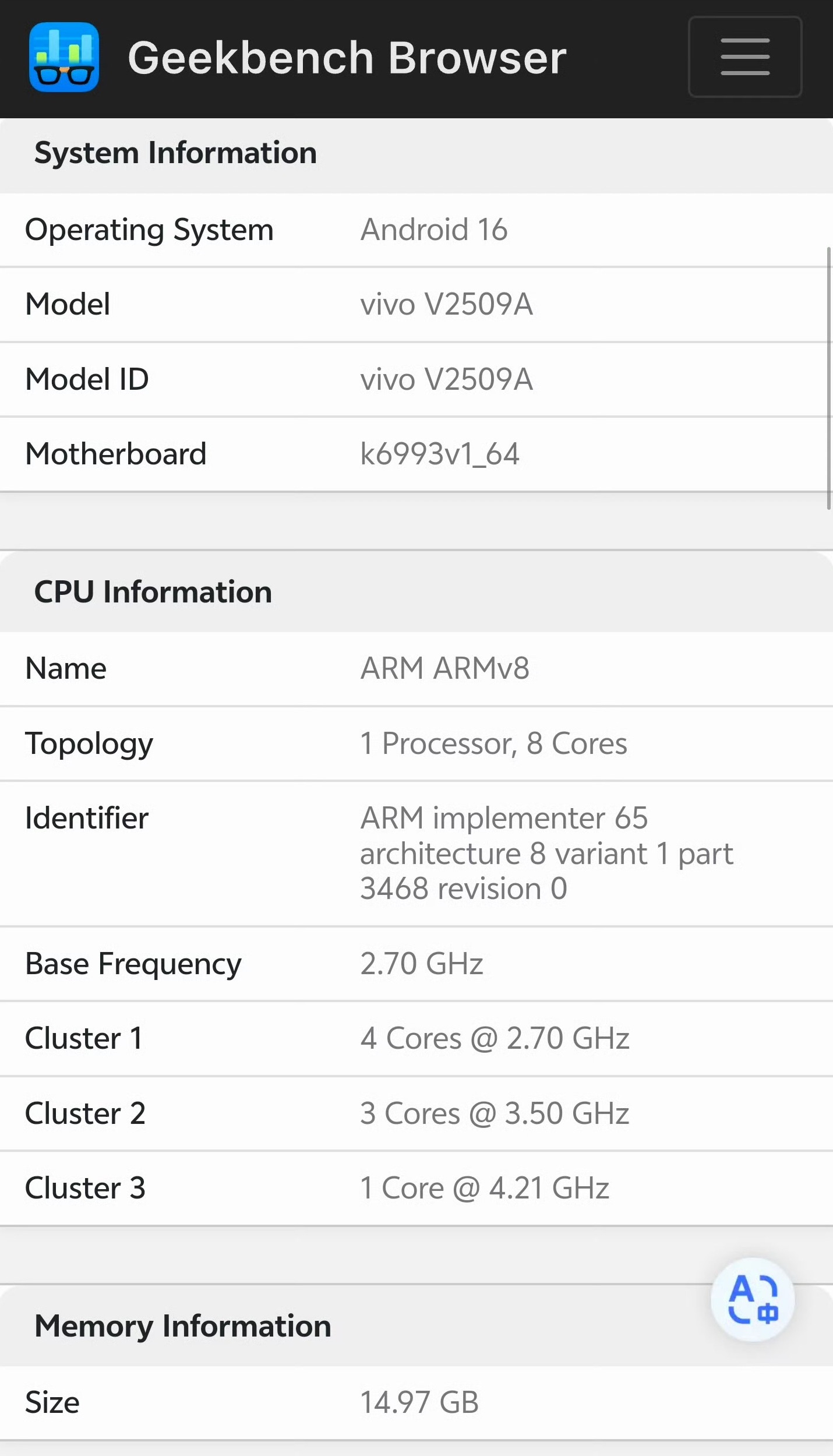This screenshot has height=1456, width=833.
Task: Click the Android 16 operating system value
Action: 434,230
